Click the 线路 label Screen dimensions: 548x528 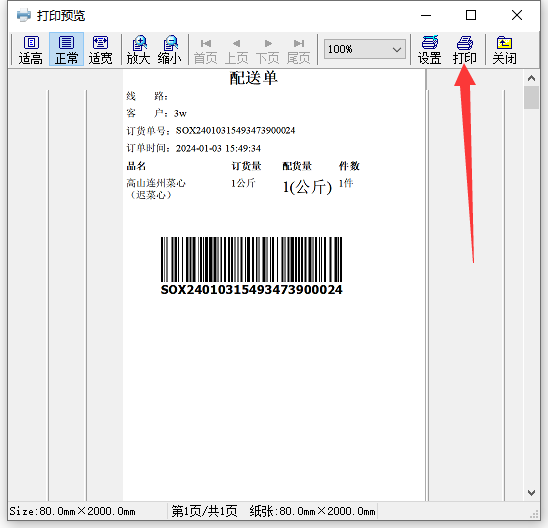[147, 96]
